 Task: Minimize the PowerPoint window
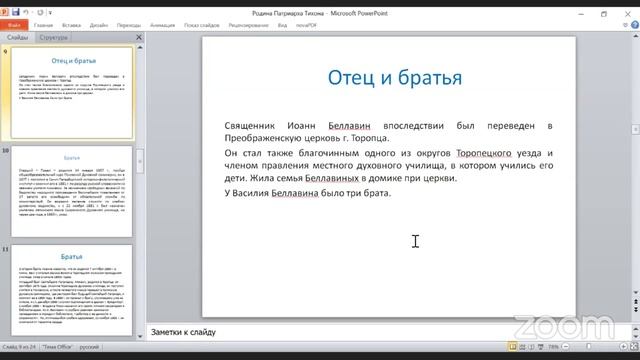click(581, 13)
